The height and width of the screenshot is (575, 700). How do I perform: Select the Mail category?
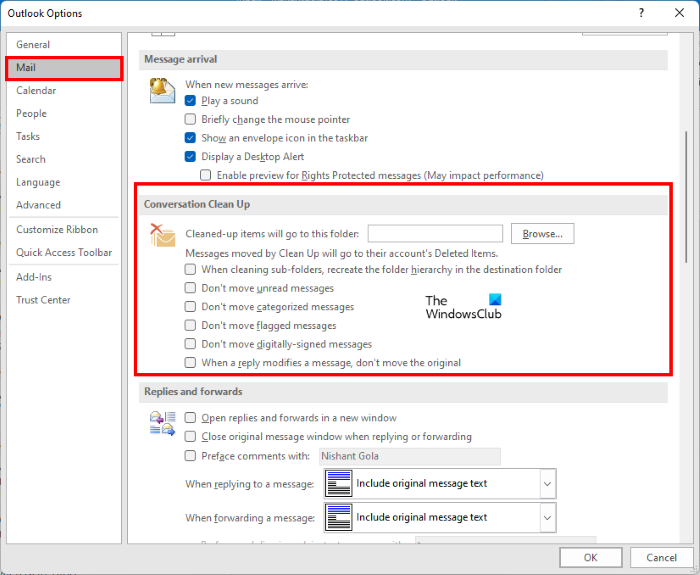point(64,68)
